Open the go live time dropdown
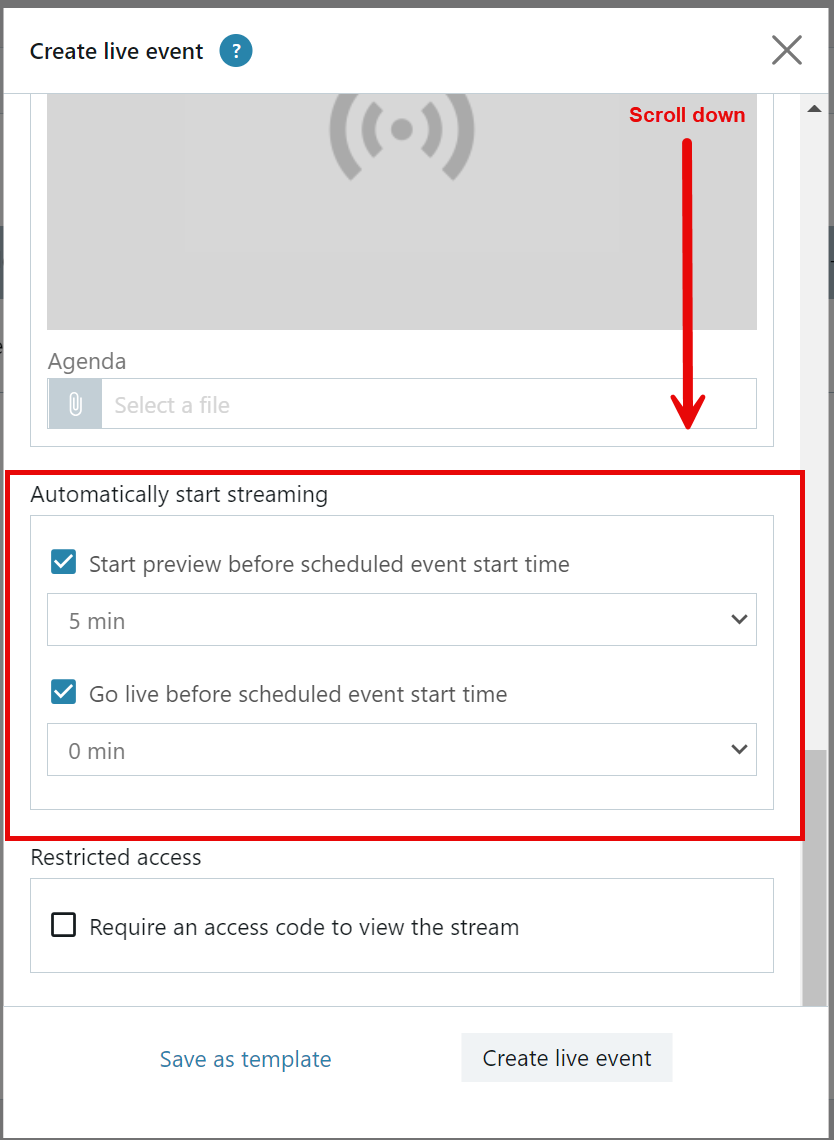834x1140 pixels. [401, 749]
